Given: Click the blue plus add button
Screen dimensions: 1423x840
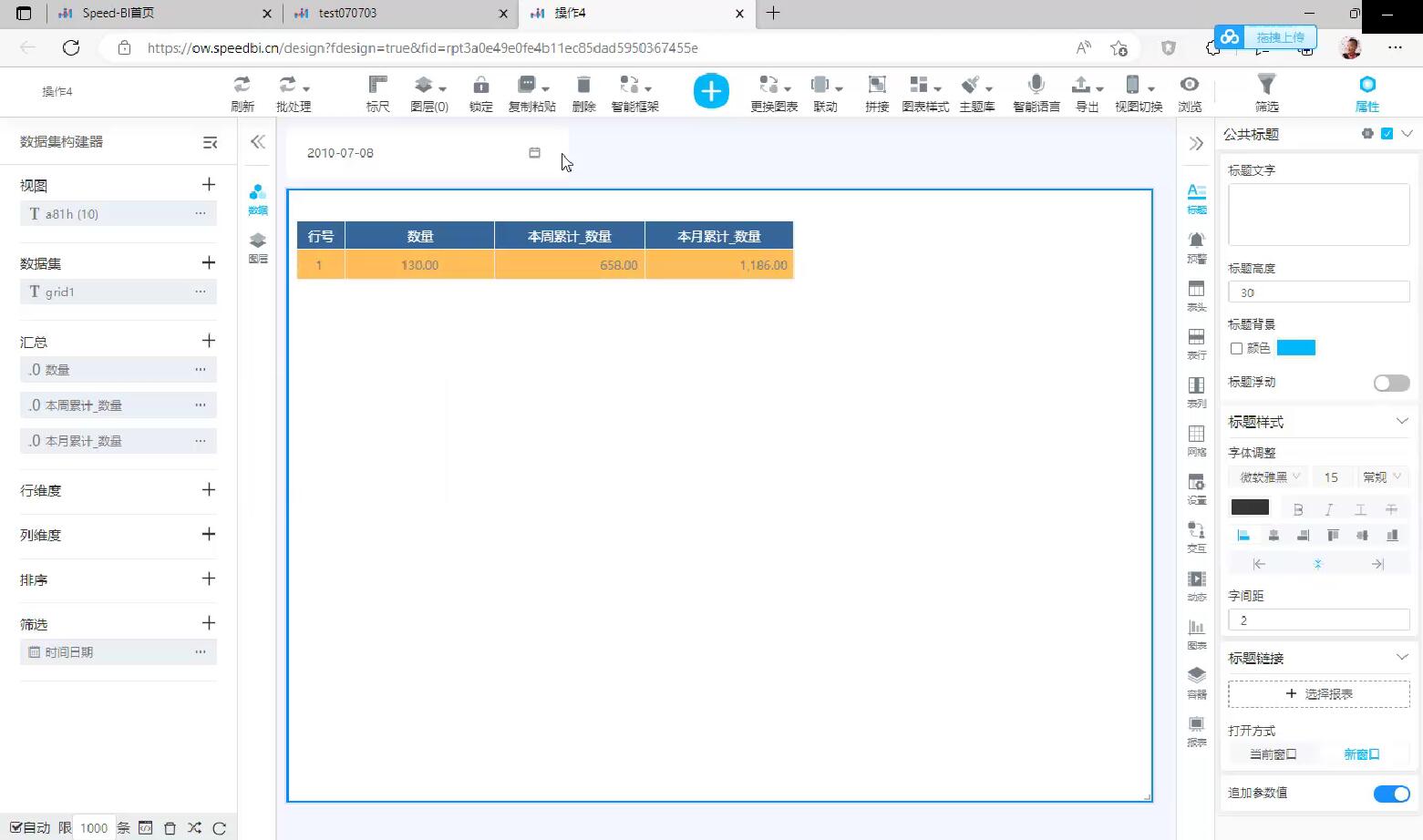Looking at the screenshot, I should 711,91.
